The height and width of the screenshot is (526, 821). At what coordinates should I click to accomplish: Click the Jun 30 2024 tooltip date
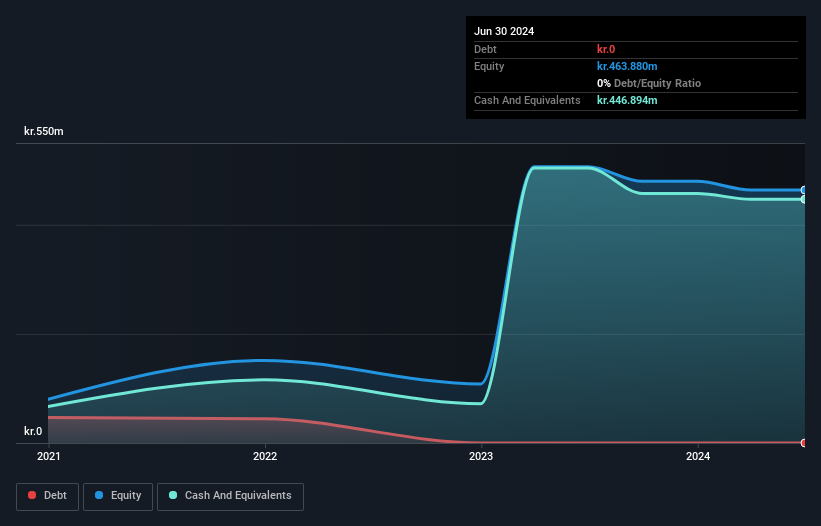(x=504, y=31)
